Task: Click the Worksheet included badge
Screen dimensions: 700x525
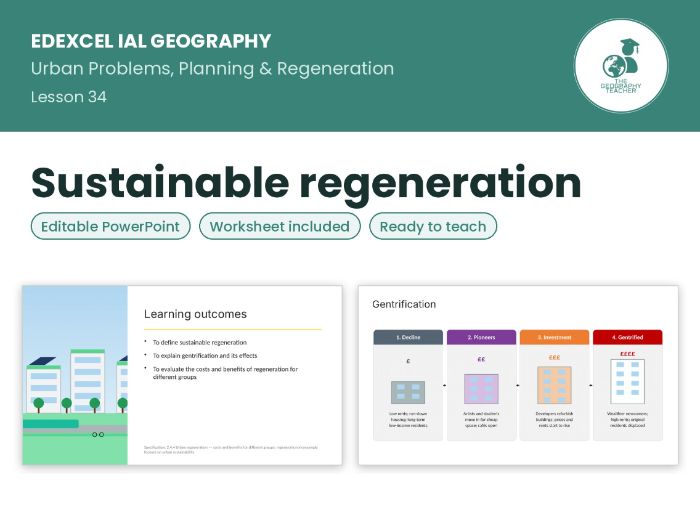Action: click(280, 226)
